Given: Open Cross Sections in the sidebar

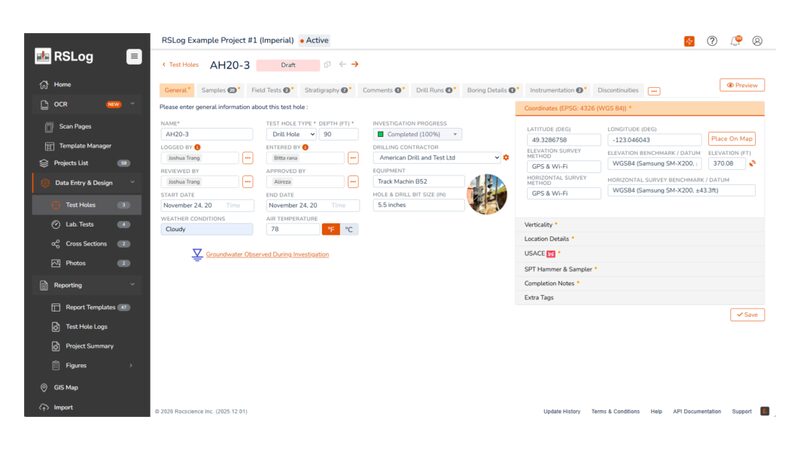Looking at the screenshot, I should click(x=86, y=244).
